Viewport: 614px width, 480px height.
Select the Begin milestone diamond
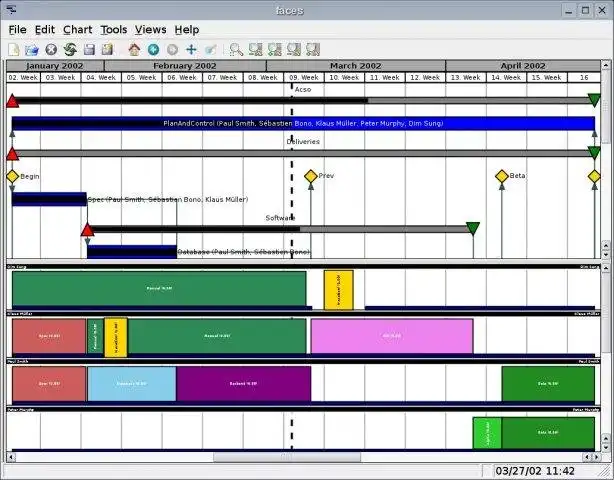pyautogui.click(x=13, y=177)
